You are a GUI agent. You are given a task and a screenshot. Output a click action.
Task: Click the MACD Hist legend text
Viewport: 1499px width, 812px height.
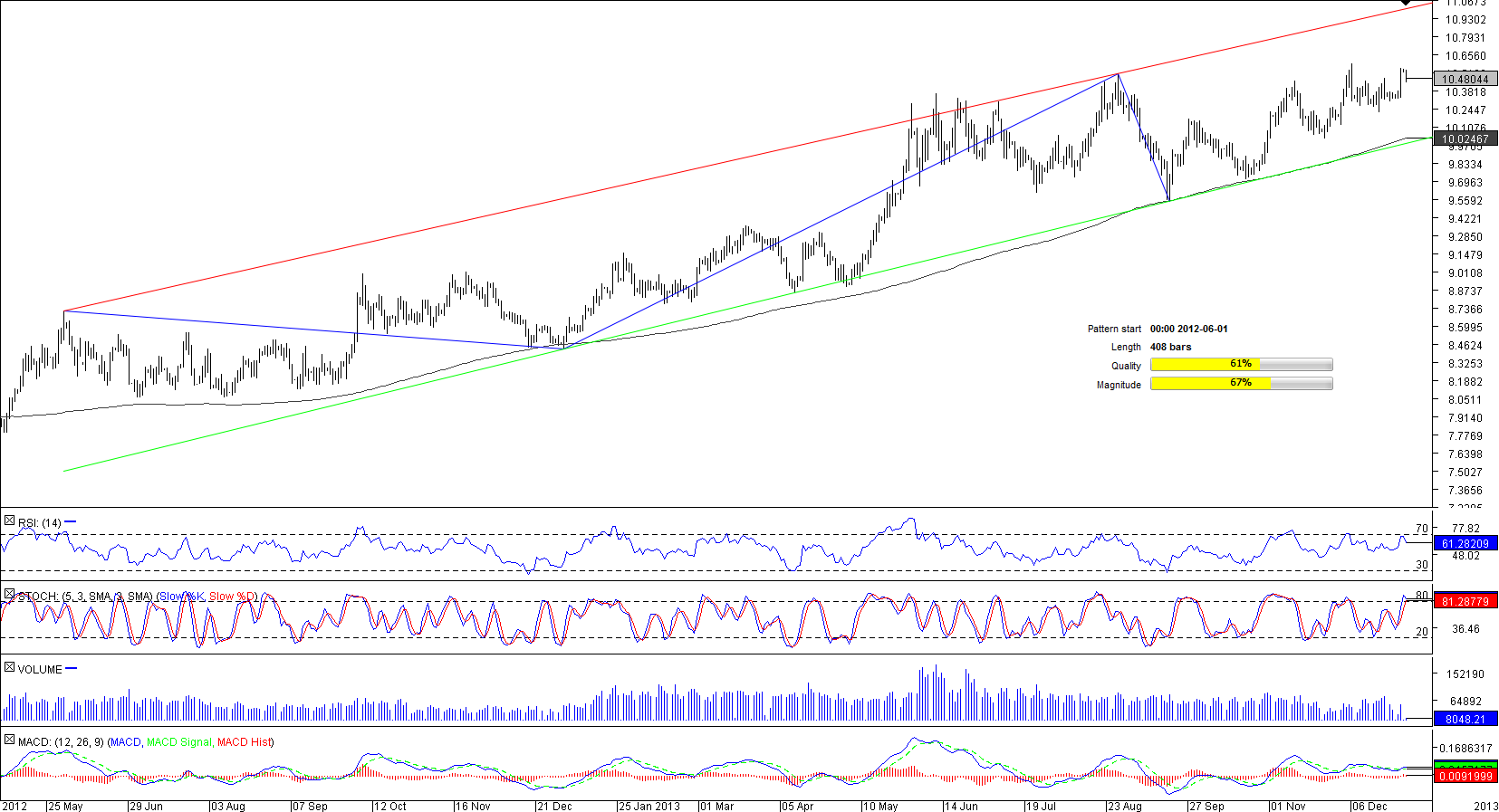pyautogui.click(x=244, y=742)
